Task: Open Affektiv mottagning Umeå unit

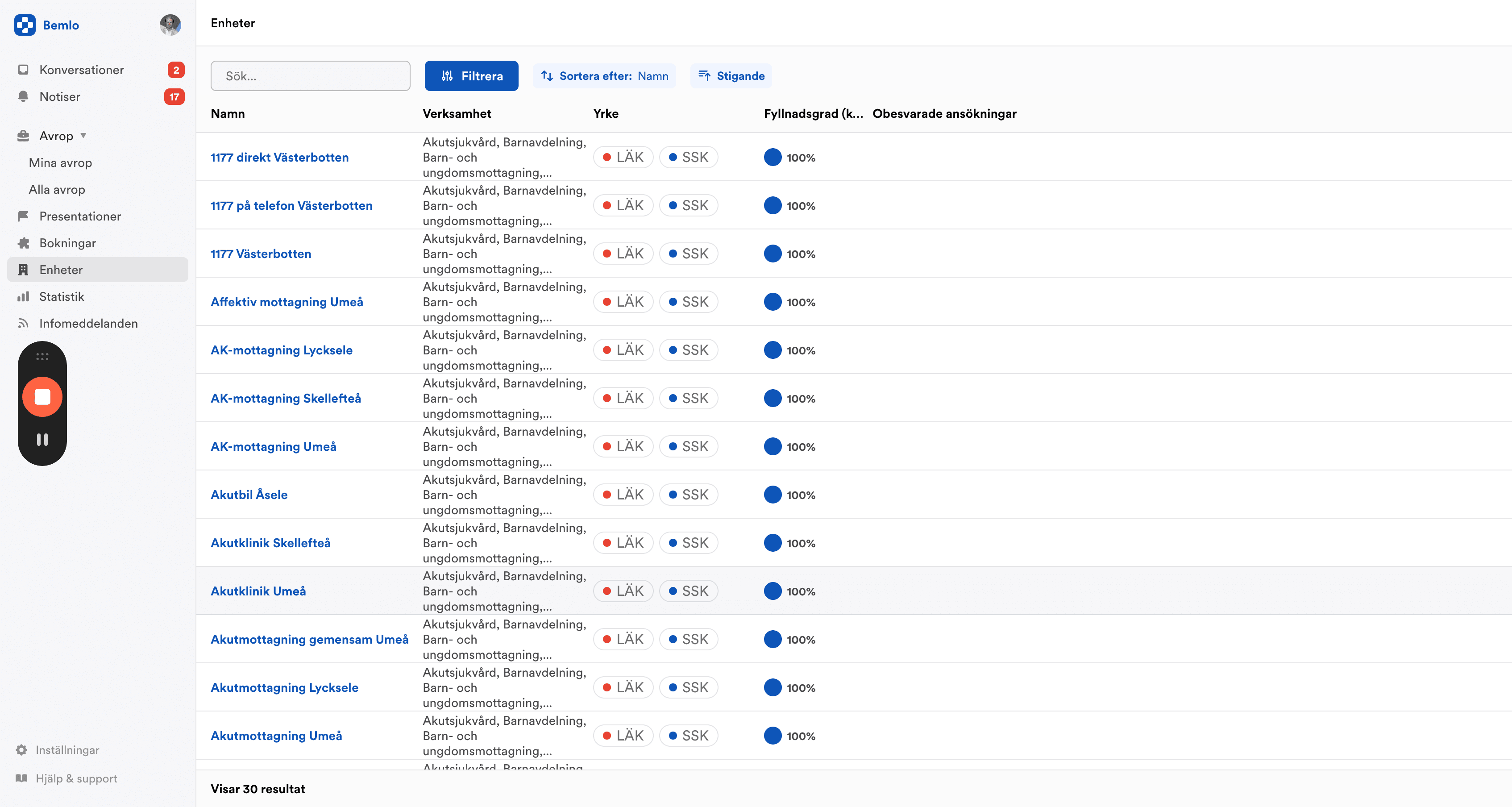Action: point(287,302)
